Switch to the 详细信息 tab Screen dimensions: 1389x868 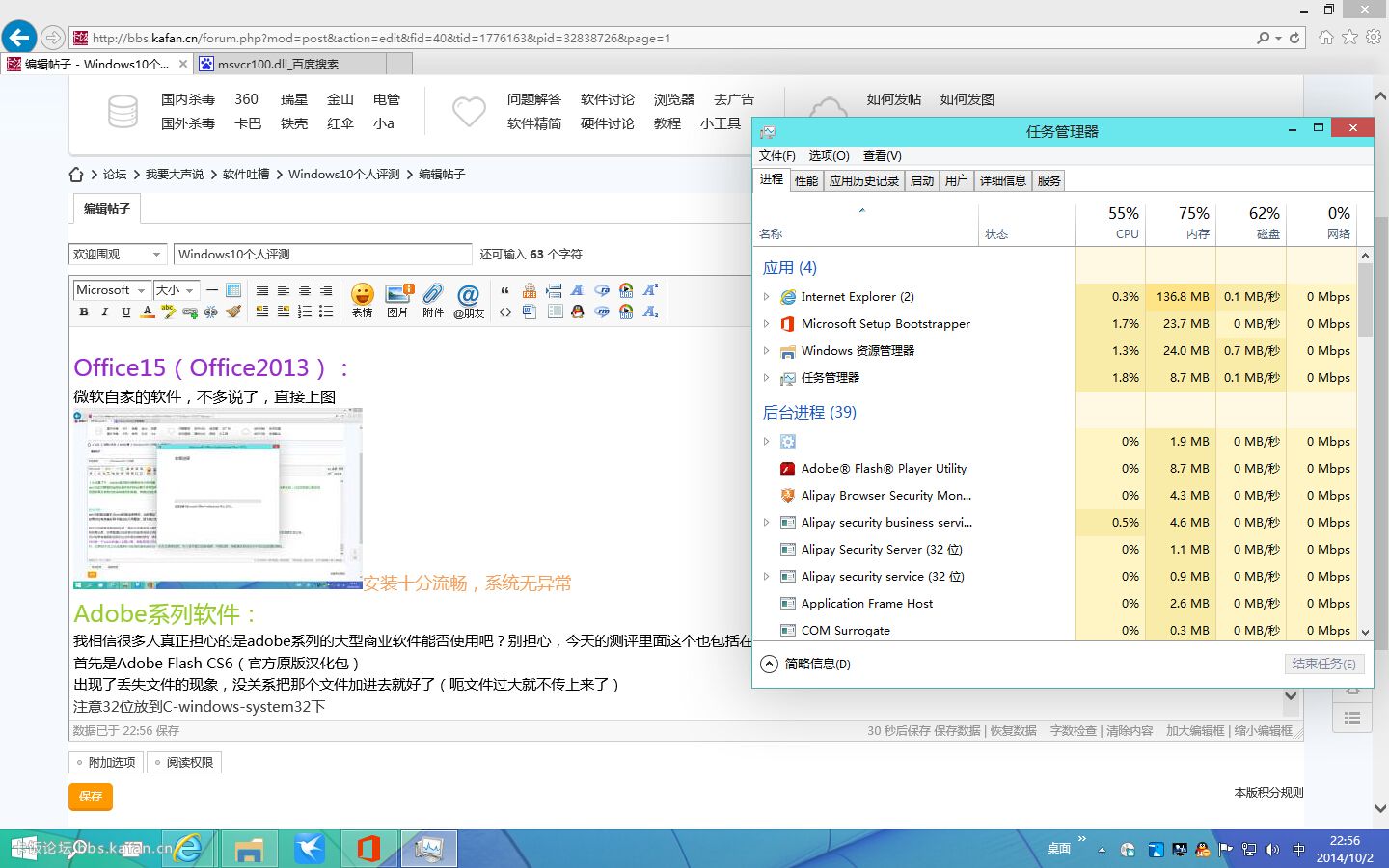tap(1002, 180)
